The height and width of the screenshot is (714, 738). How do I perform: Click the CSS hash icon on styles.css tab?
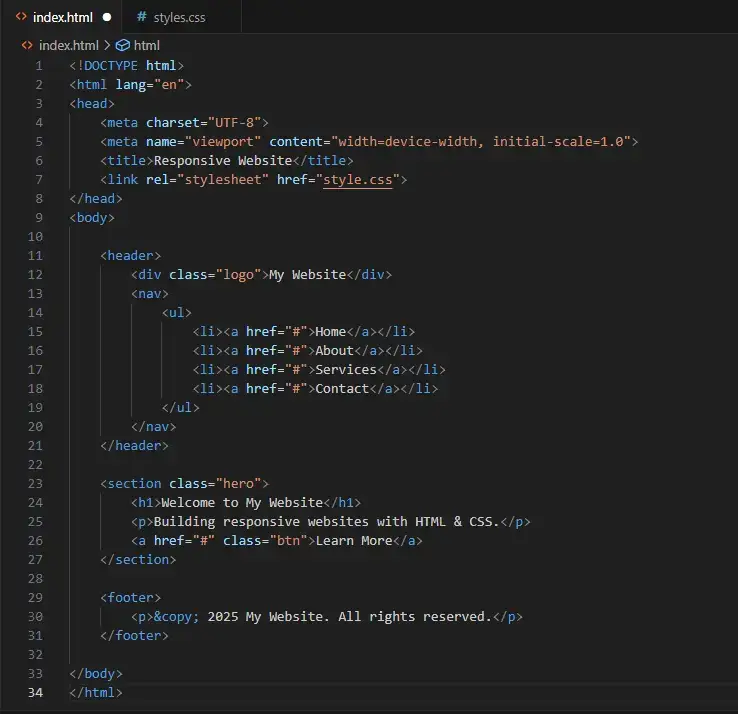point(141,17)
